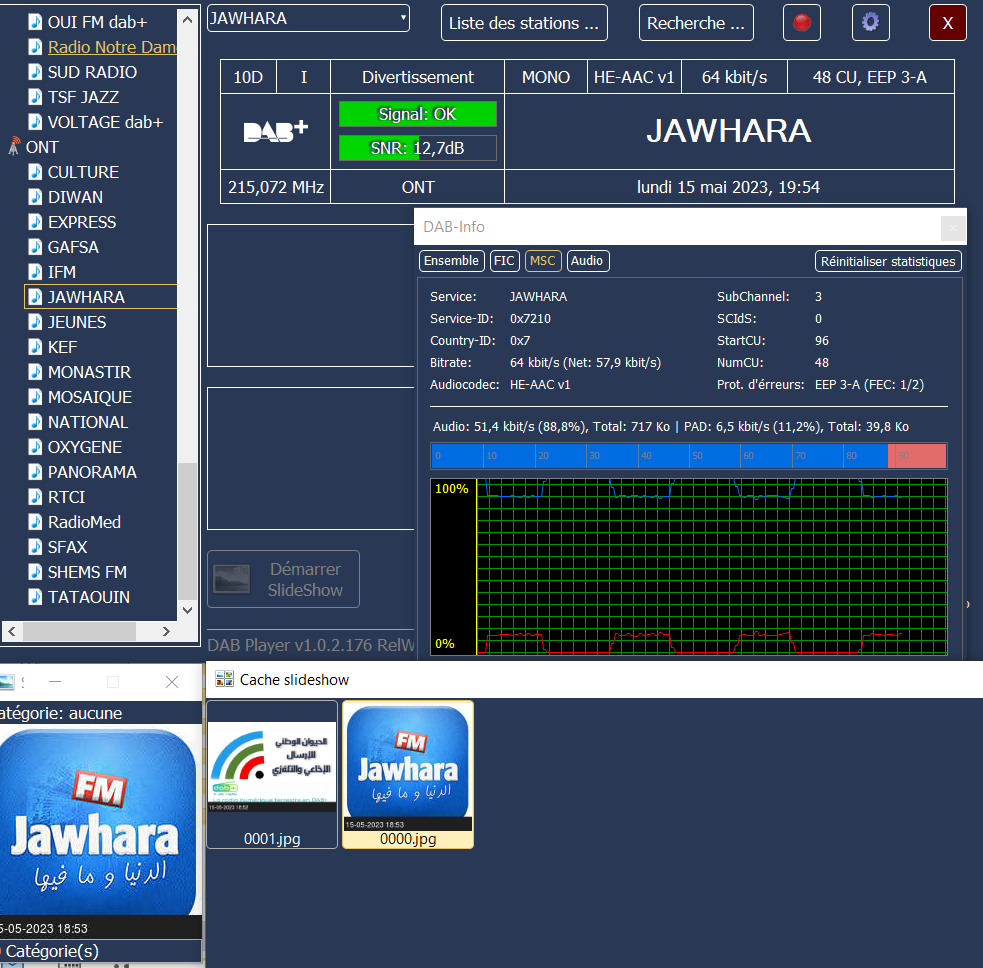Switch to the Ensemble tab in DAB-Info
983x968 pixels.
pos(451,261)
